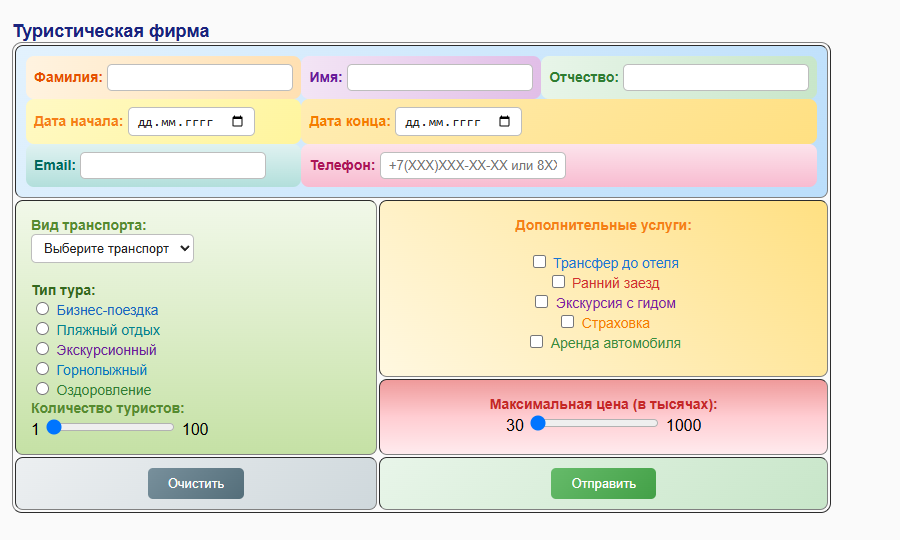Image resolution: width=900 pixels, height=540 pixels.
Task: Choose Пляжный отдых radio button
Action: click(x=43, y=329)
